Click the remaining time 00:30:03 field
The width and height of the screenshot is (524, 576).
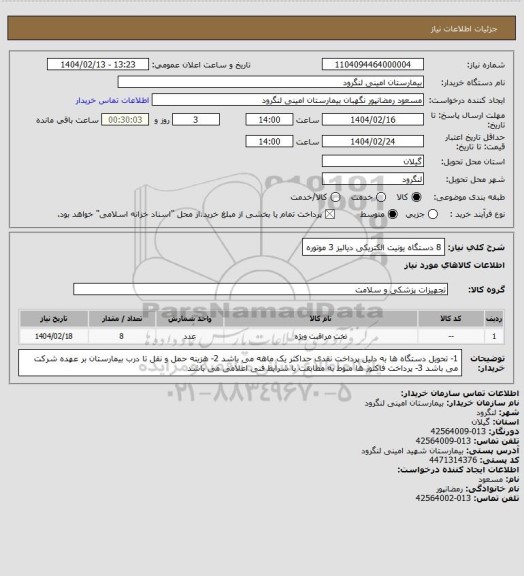click(125, 120)
